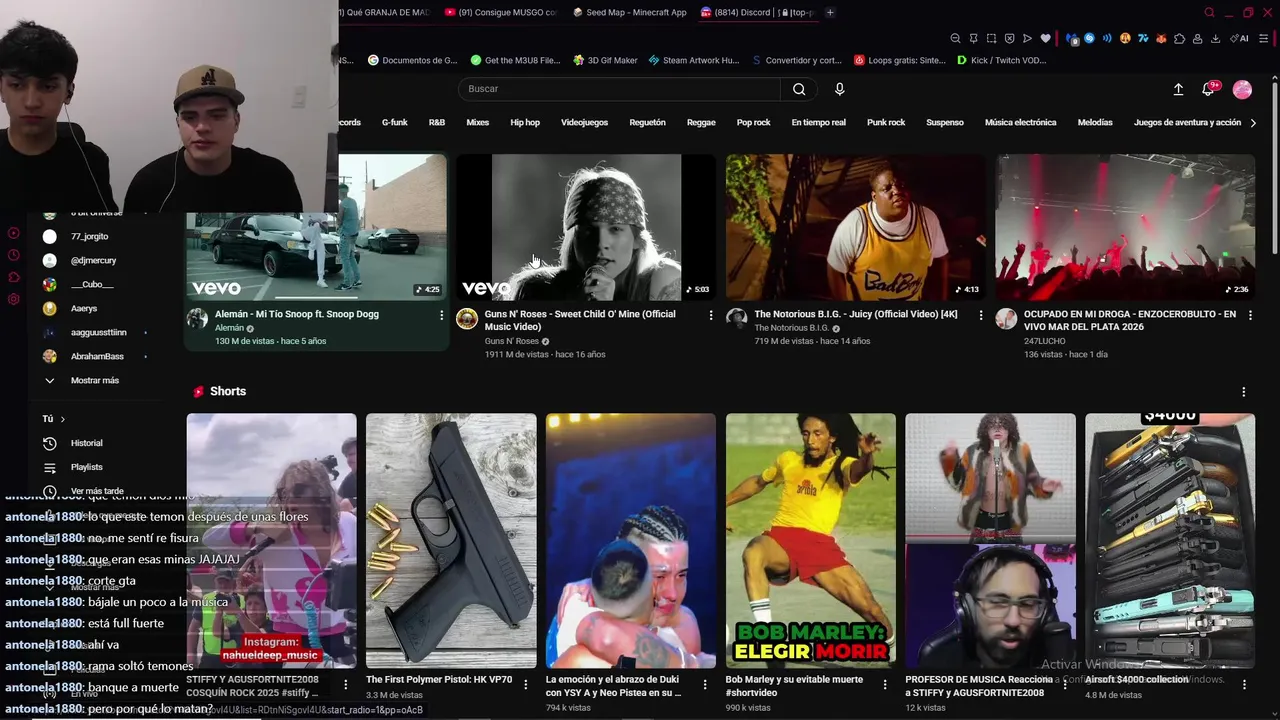Image resolution: width=1280 pixels, height=720 pixels.
Task: Open the ___Cubo___ subscription channel
Action: [92, 284]
